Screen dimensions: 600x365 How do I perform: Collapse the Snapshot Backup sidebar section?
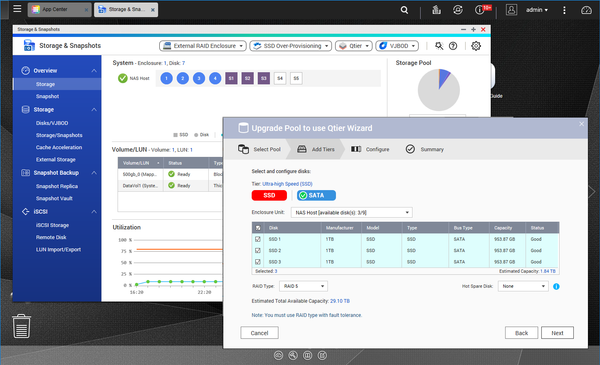[x=94, y=173]
